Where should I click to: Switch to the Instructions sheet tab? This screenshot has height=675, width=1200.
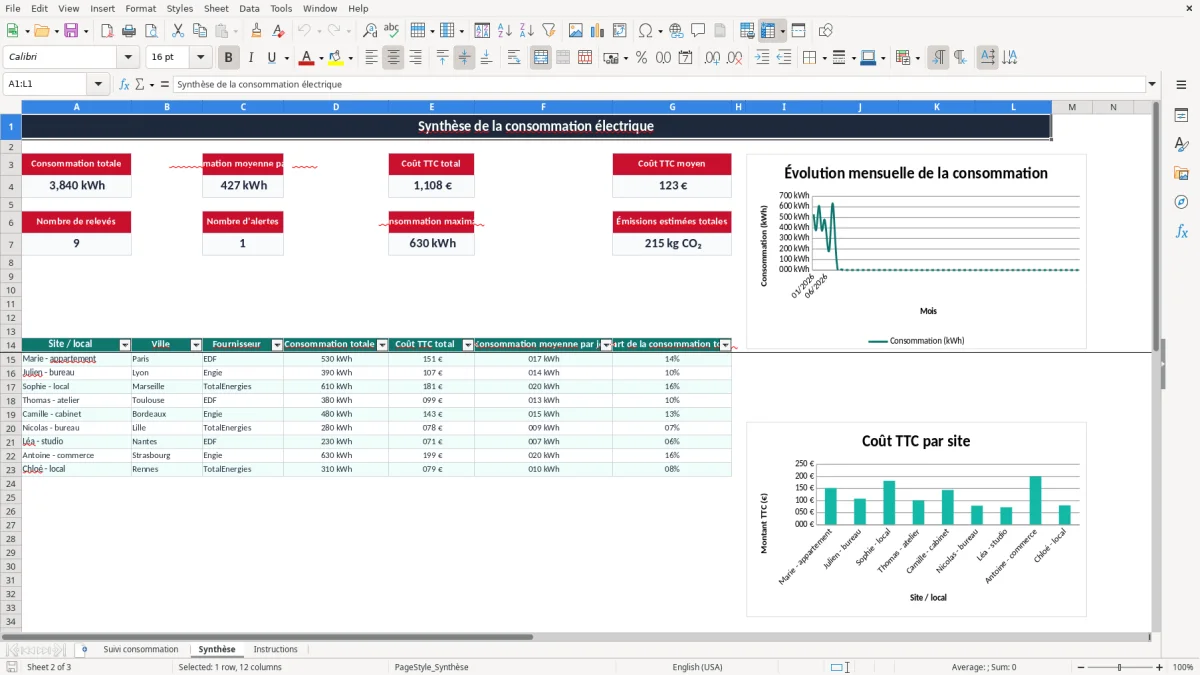(x=276, y=649)
